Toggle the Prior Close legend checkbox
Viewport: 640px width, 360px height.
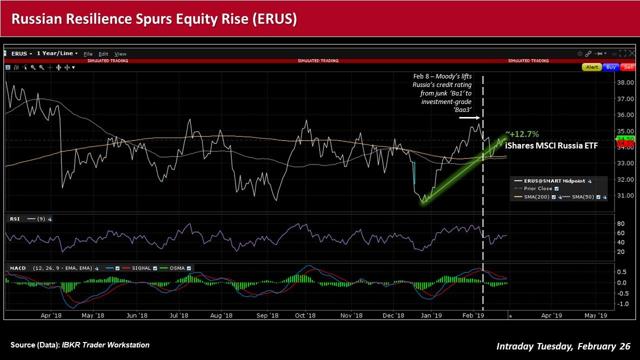557,189
